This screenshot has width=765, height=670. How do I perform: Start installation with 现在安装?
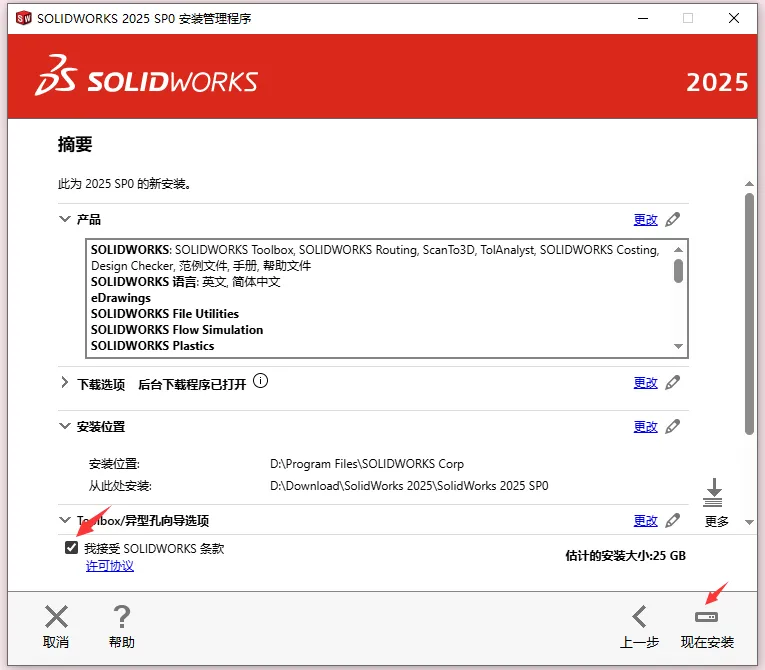[x=707, y=629]
